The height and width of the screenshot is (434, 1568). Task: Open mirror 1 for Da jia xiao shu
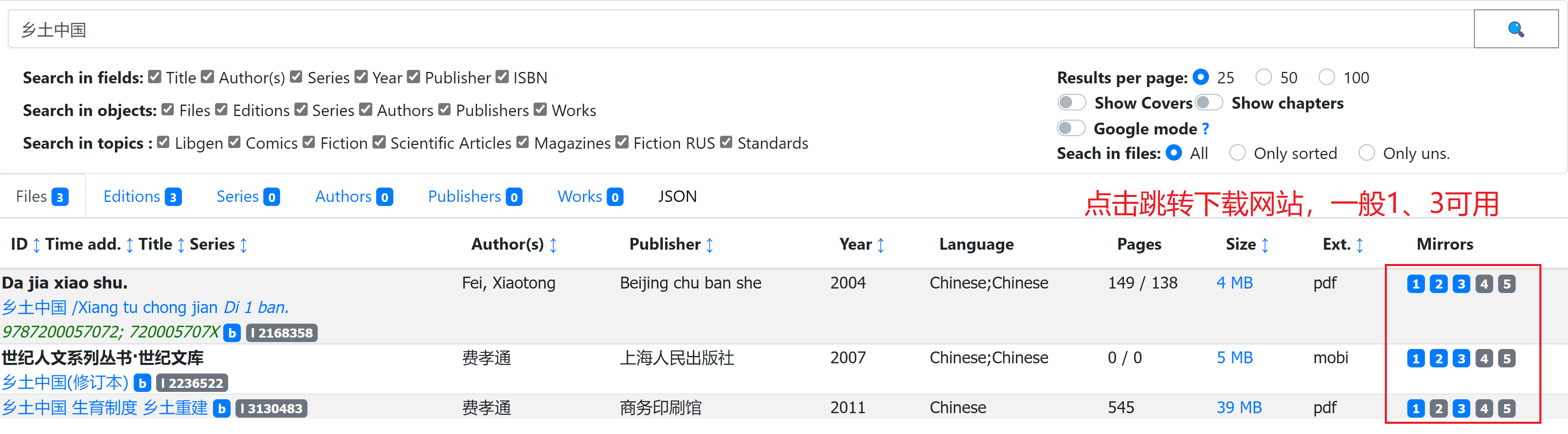tap(1415, 284)
